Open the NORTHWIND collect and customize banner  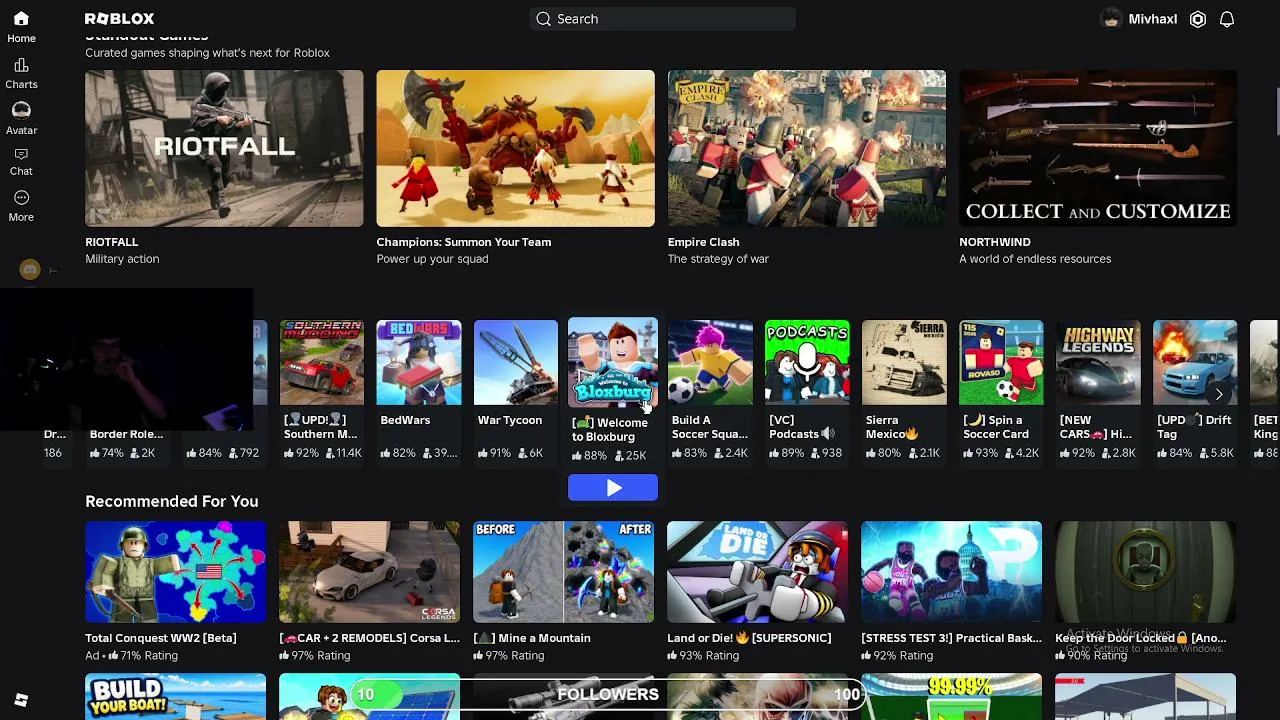pyautogui.click(x=1098, y=148)
